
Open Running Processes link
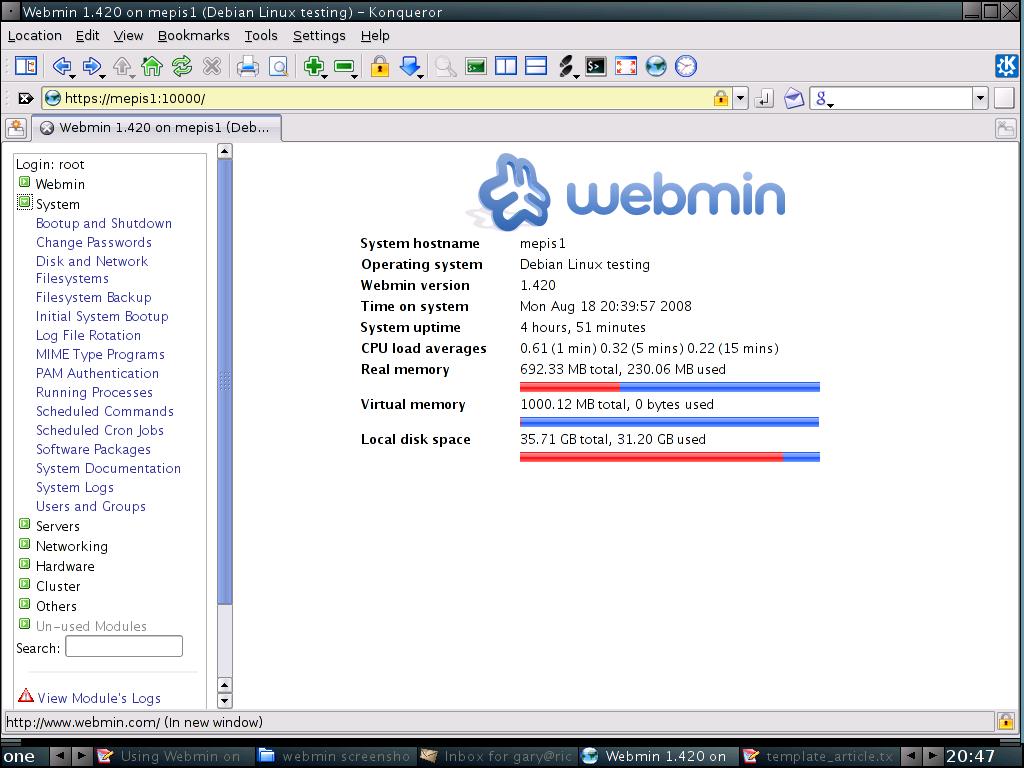(94, 392)
